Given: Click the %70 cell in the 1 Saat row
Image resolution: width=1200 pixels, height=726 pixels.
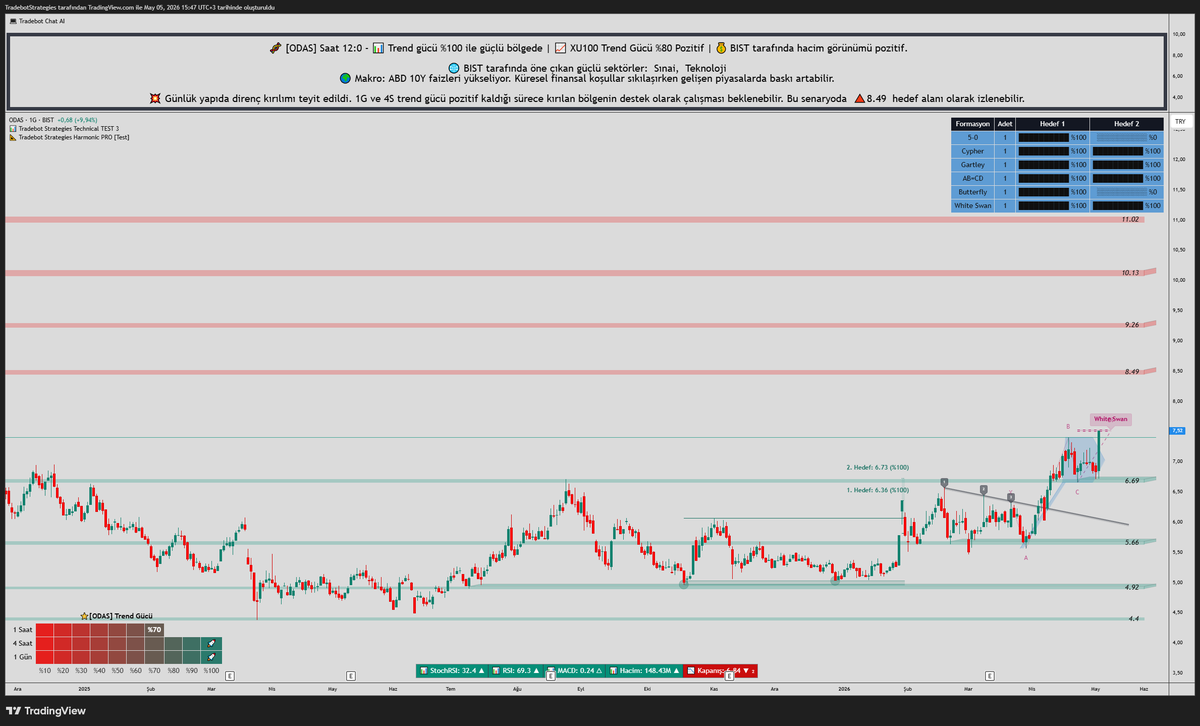Looking at the screenshot, I should coord(154,629).
